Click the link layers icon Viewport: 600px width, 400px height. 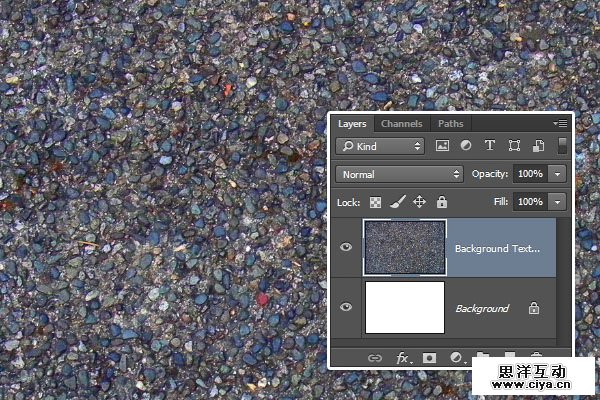pos(375,357)
